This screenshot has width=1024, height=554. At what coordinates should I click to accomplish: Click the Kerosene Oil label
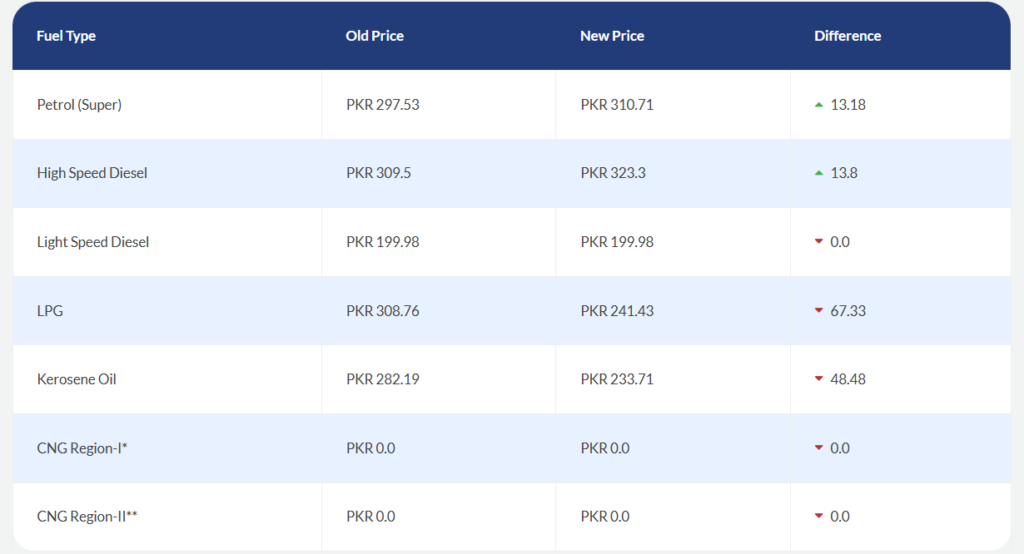point(76,380)
